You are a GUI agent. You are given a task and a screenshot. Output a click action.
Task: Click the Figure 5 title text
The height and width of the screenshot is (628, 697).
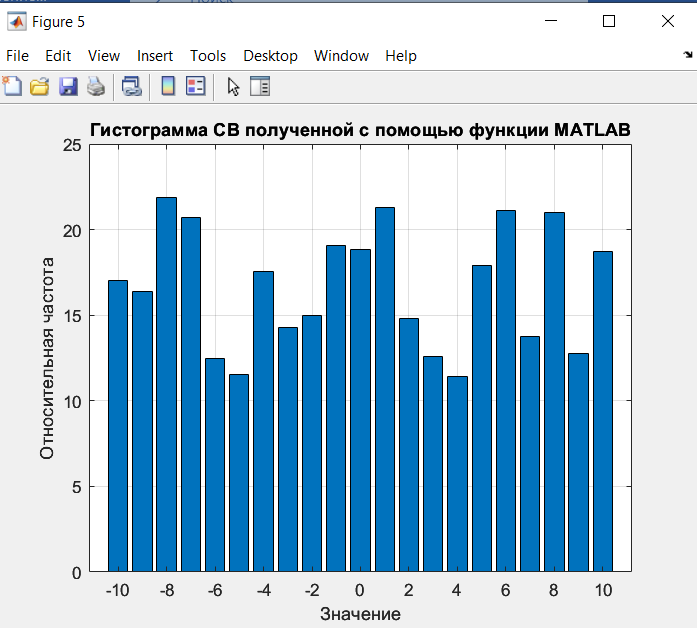click(x=58, y=22)
